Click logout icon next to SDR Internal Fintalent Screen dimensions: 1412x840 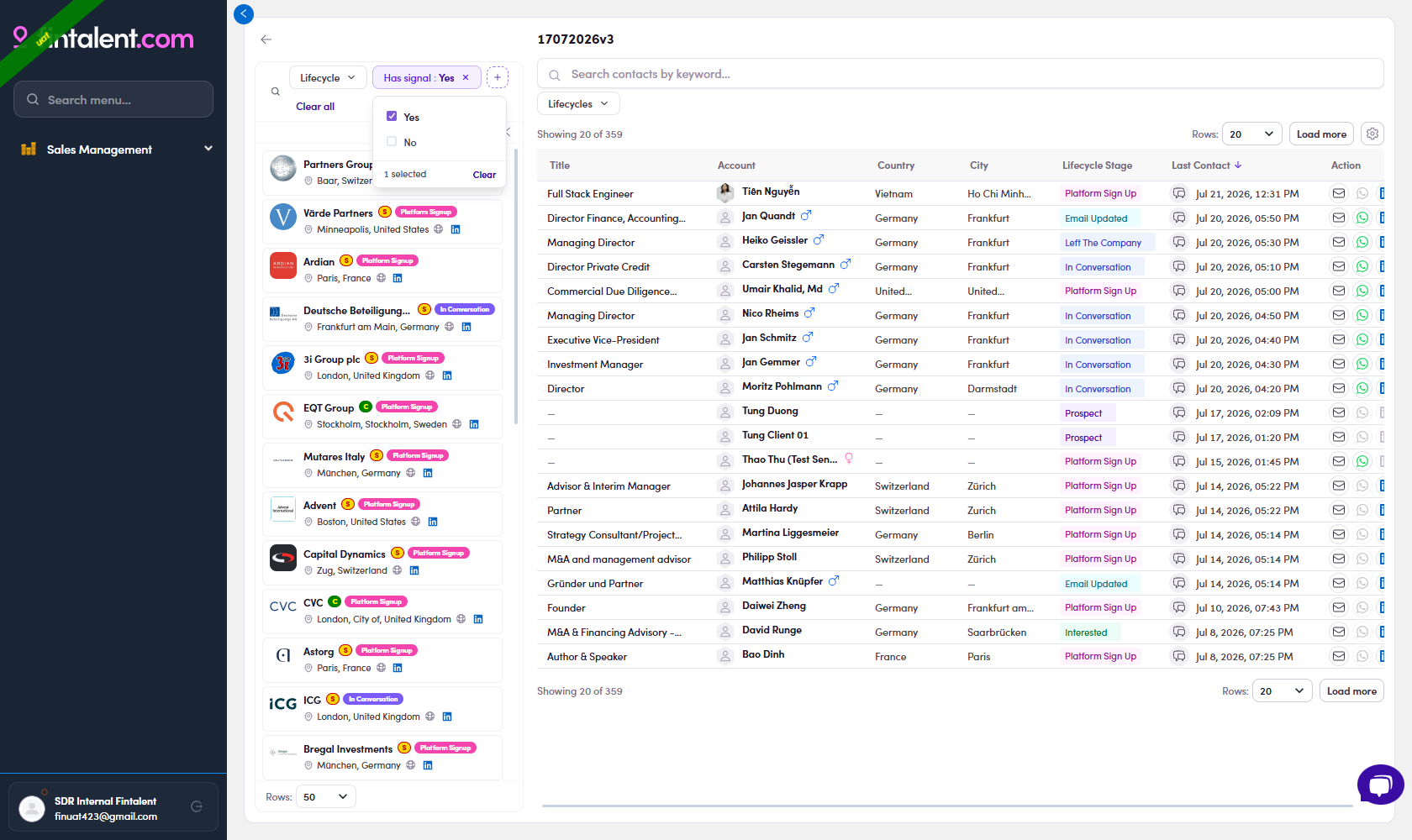(x=197, y=806)
